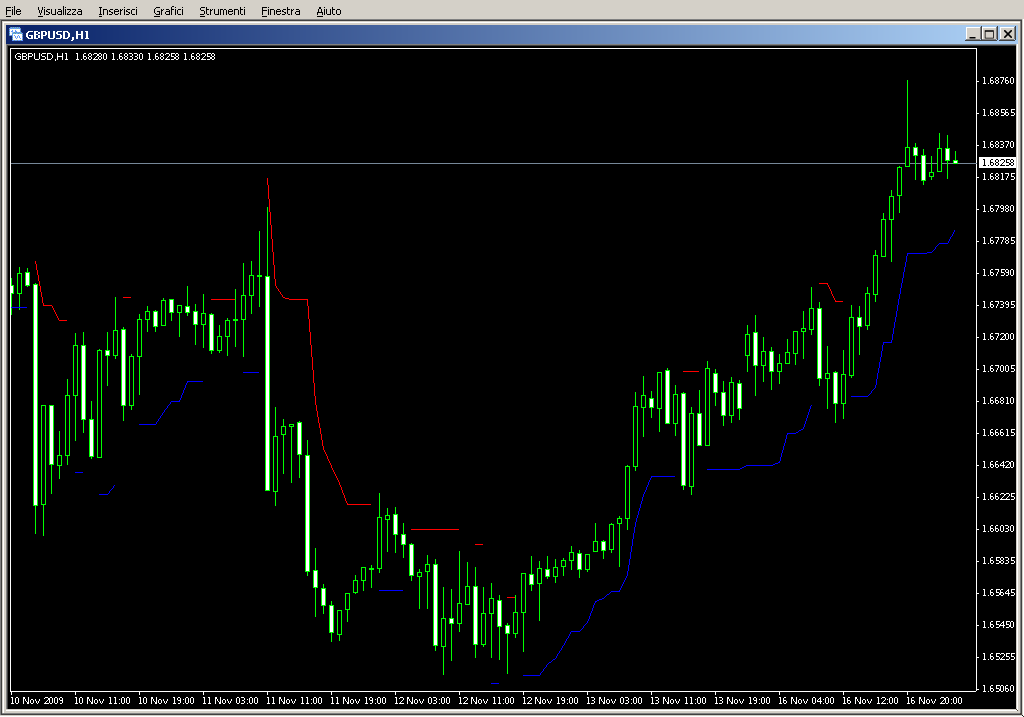The width and height of the screenshot is (1024, 717).
Task: Click the 1.66615 price scale label
Action: click(x=998, y=433)
